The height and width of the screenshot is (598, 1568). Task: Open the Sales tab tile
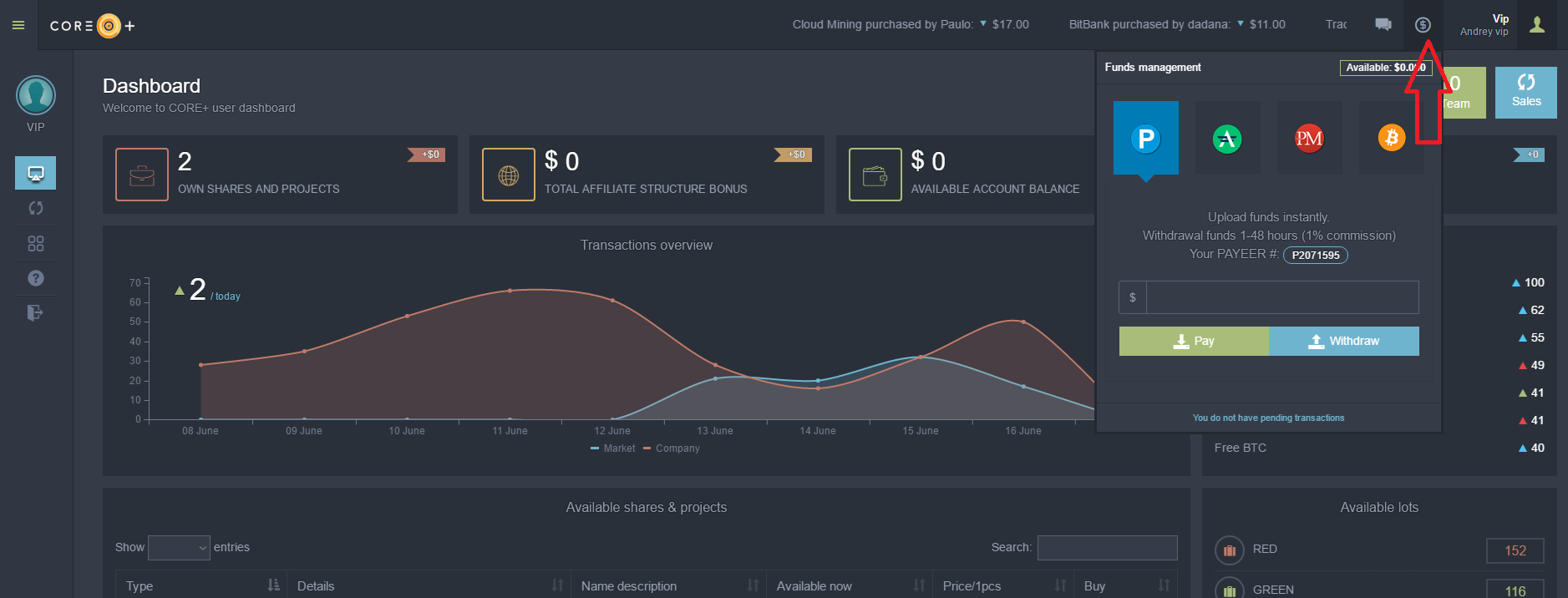(x=1525, y=92)
